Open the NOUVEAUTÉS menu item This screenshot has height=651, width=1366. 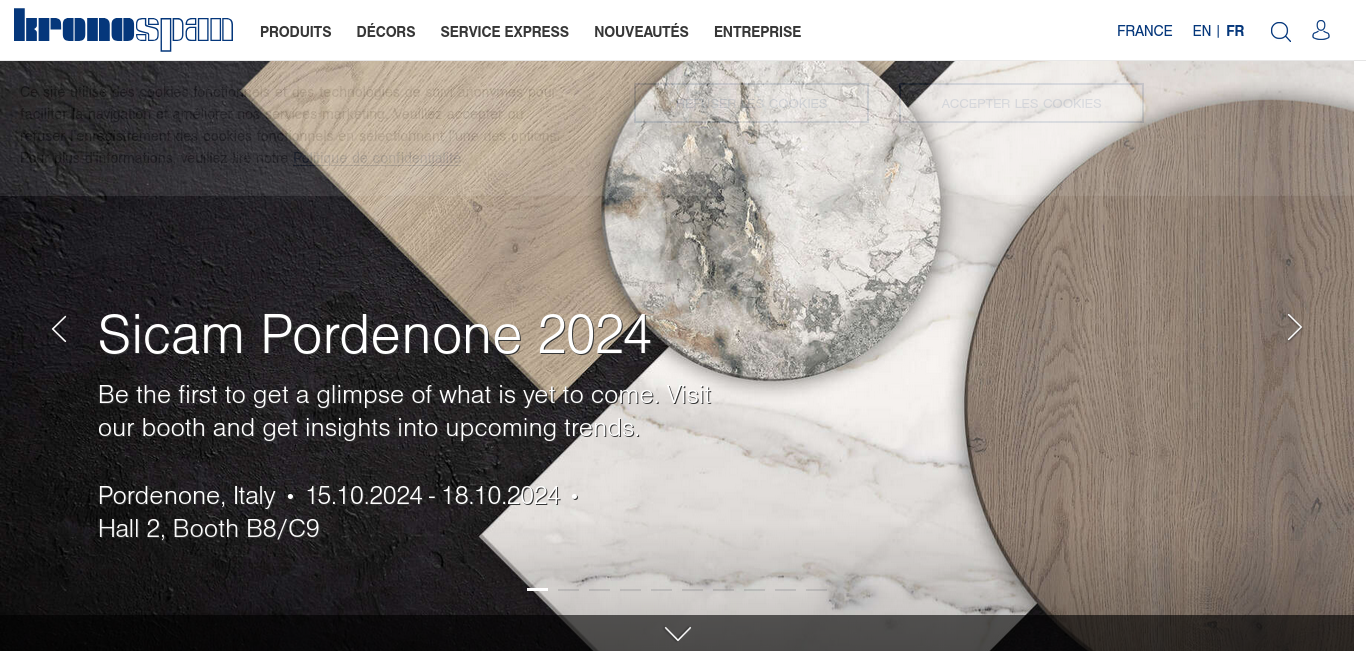pyautogui.click(x=641, y=32)
